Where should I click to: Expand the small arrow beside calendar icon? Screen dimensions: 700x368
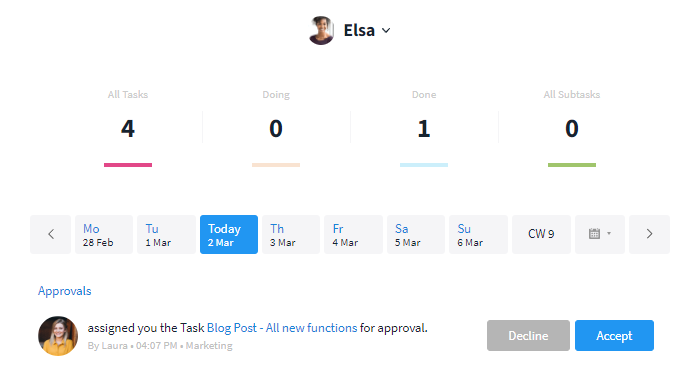point(609,234)
